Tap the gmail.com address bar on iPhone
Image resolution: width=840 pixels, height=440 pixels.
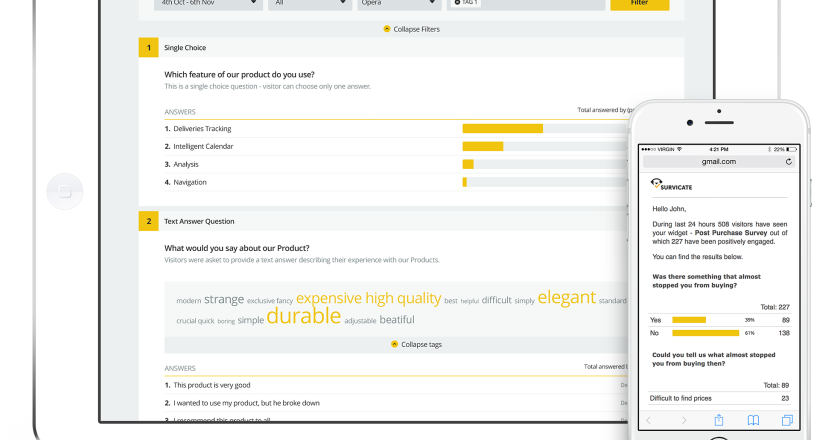[x=718, y=162]
